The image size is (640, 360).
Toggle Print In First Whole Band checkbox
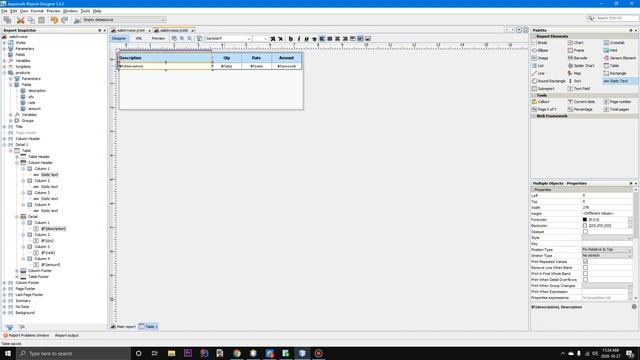click(585, 273)
